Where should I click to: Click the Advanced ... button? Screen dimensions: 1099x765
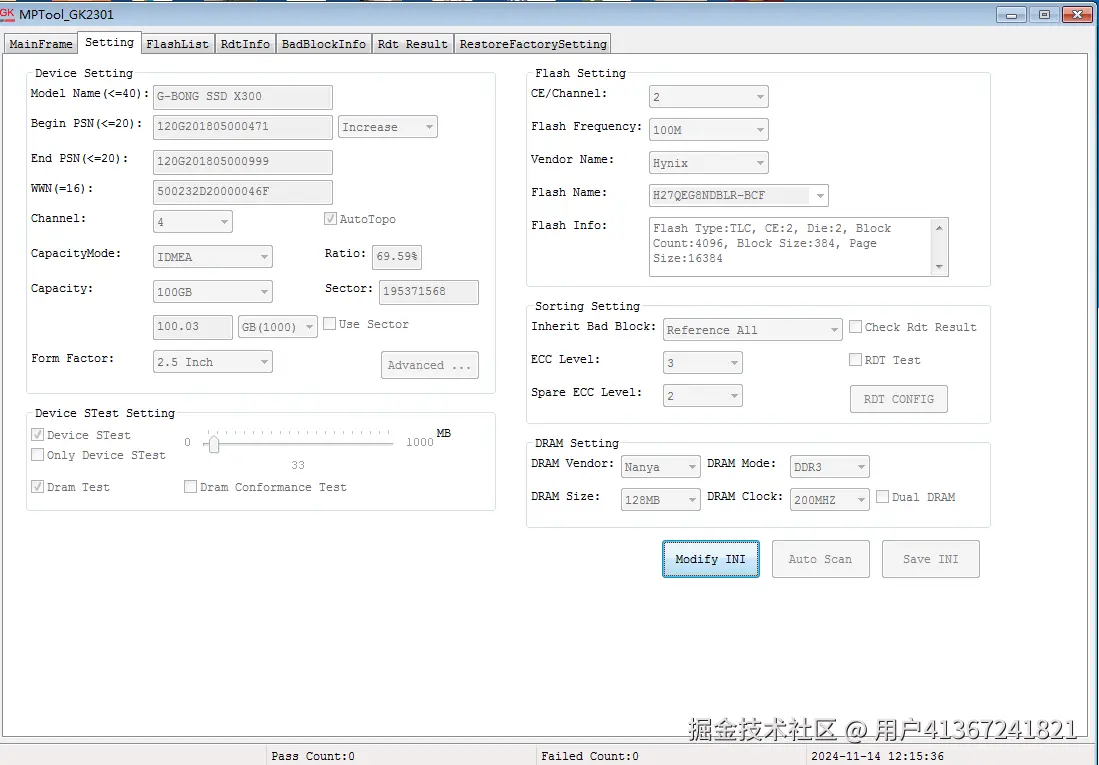(430, 365)
